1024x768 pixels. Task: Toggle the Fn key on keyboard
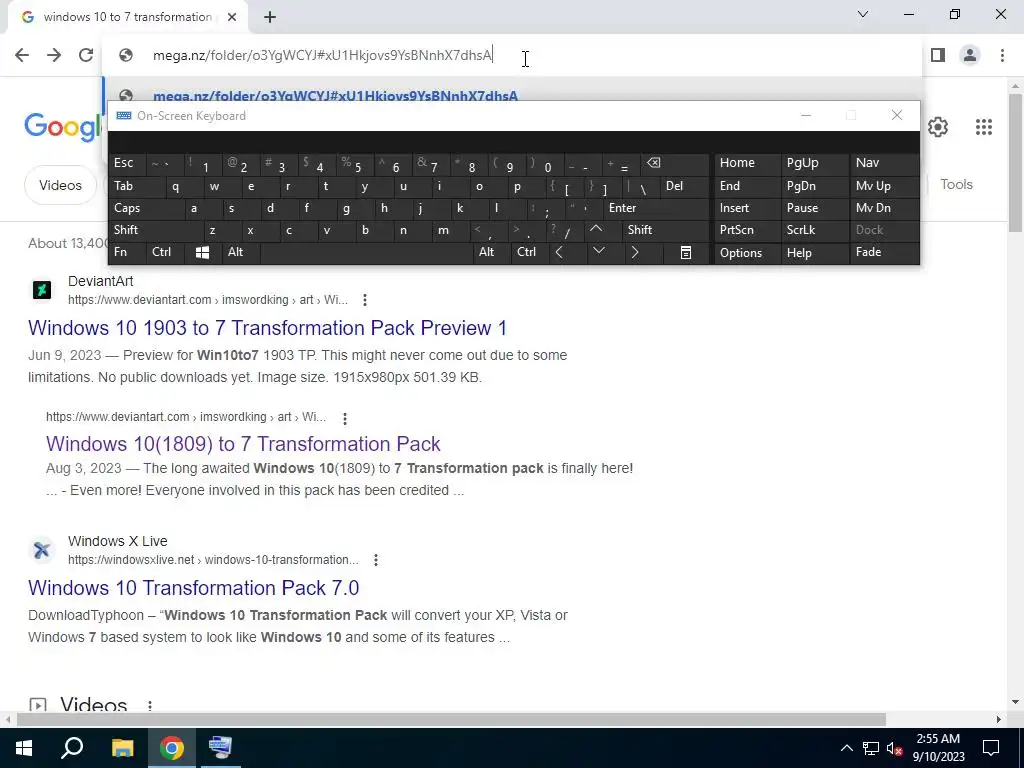[x=128, y=252]
